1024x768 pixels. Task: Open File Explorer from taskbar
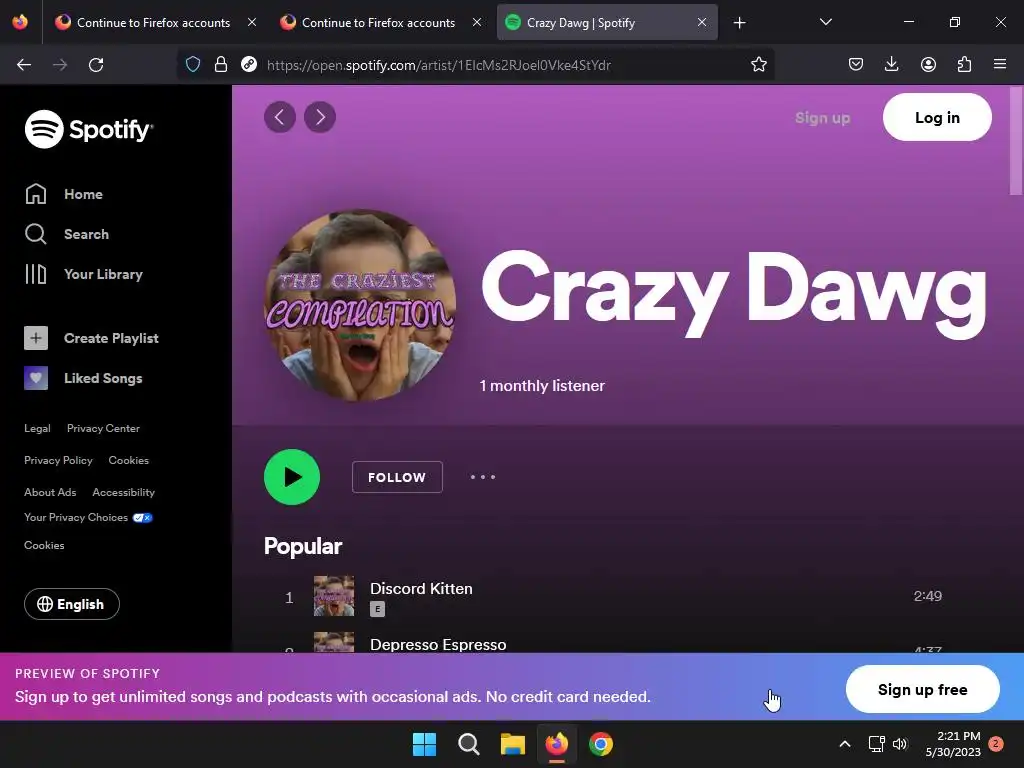tap(513, 744)
